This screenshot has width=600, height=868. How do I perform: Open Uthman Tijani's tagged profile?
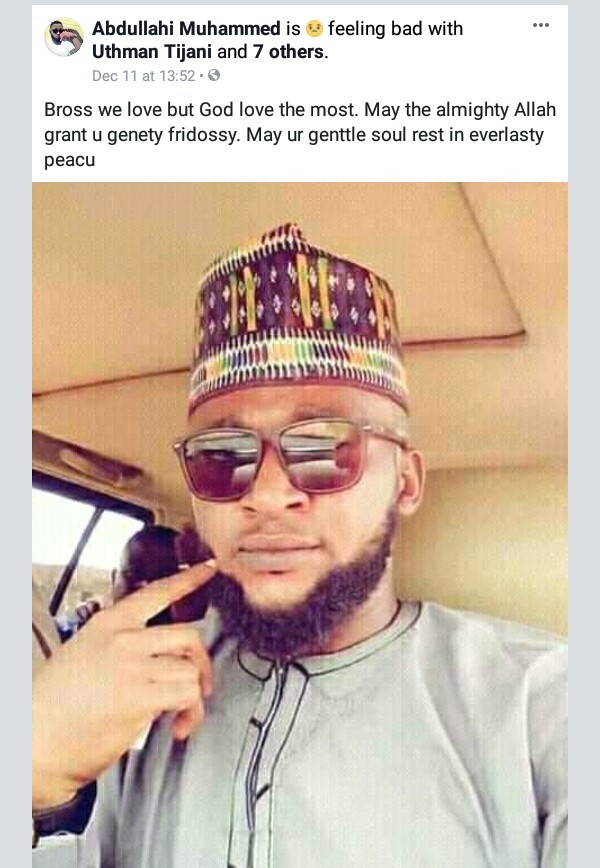point(152,51)
